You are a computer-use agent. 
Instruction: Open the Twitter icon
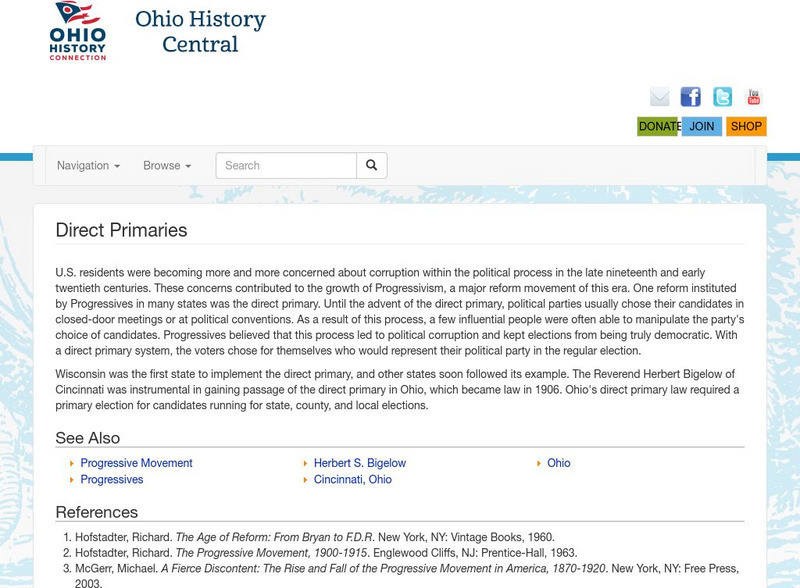point(722,97)
